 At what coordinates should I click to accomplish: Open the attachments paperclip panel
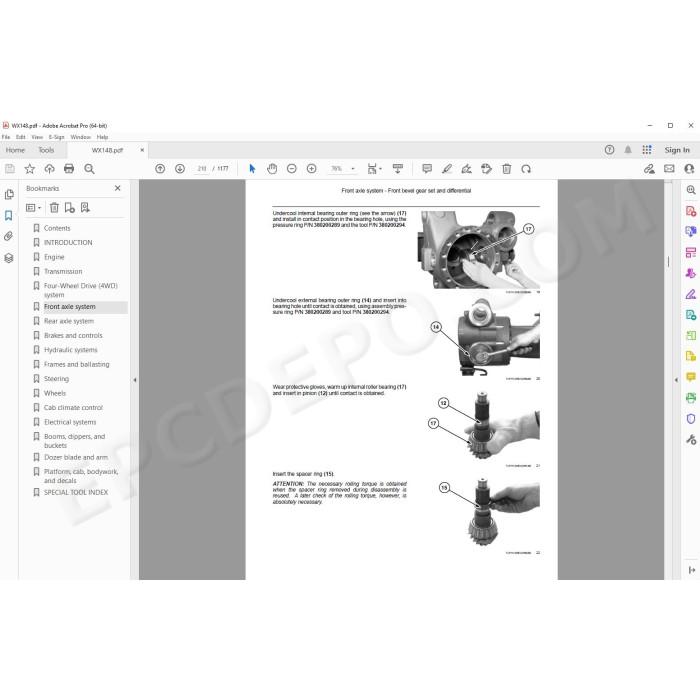pos(8,236)
